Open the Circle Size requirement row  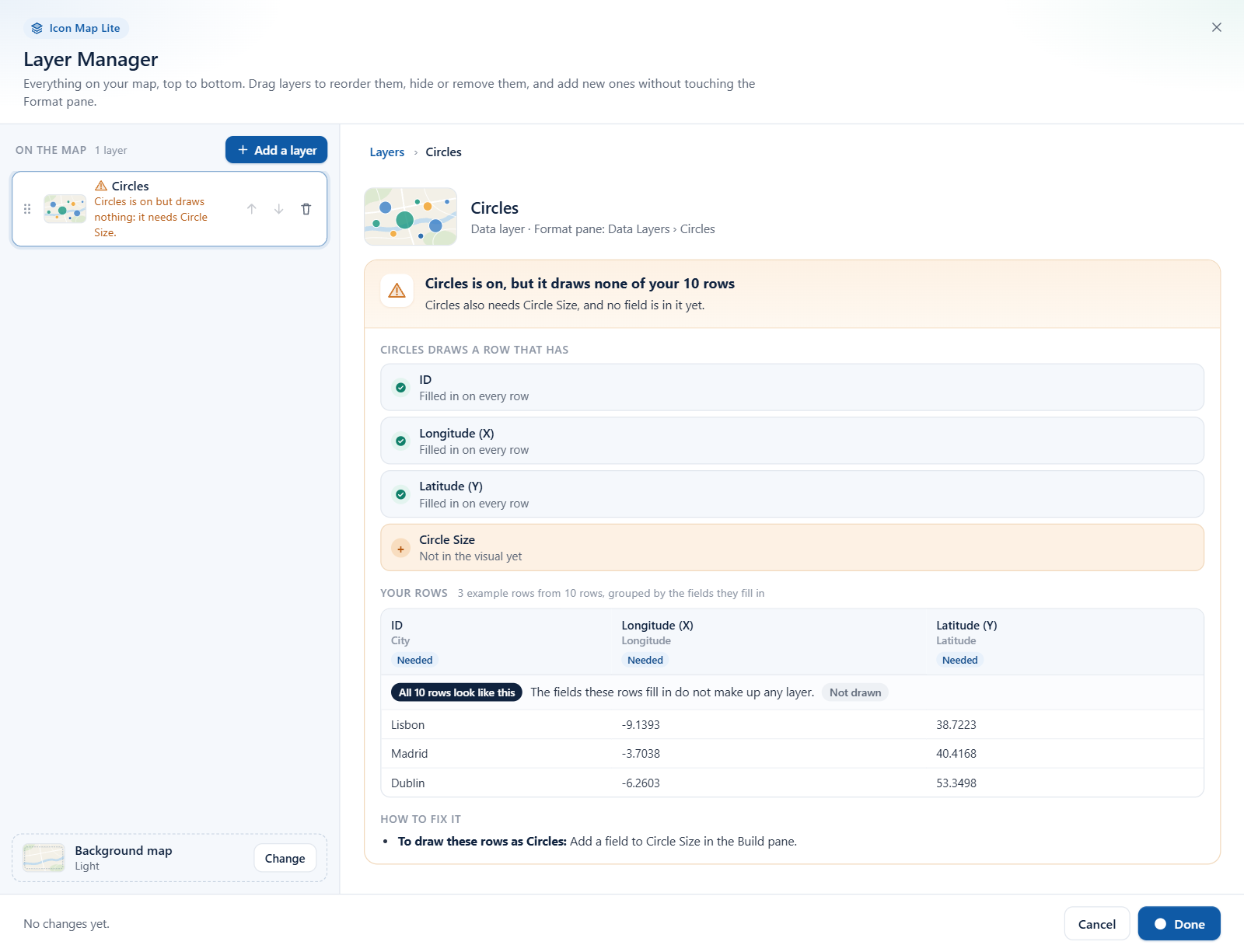pyautogui.click(x=792, y=548)
